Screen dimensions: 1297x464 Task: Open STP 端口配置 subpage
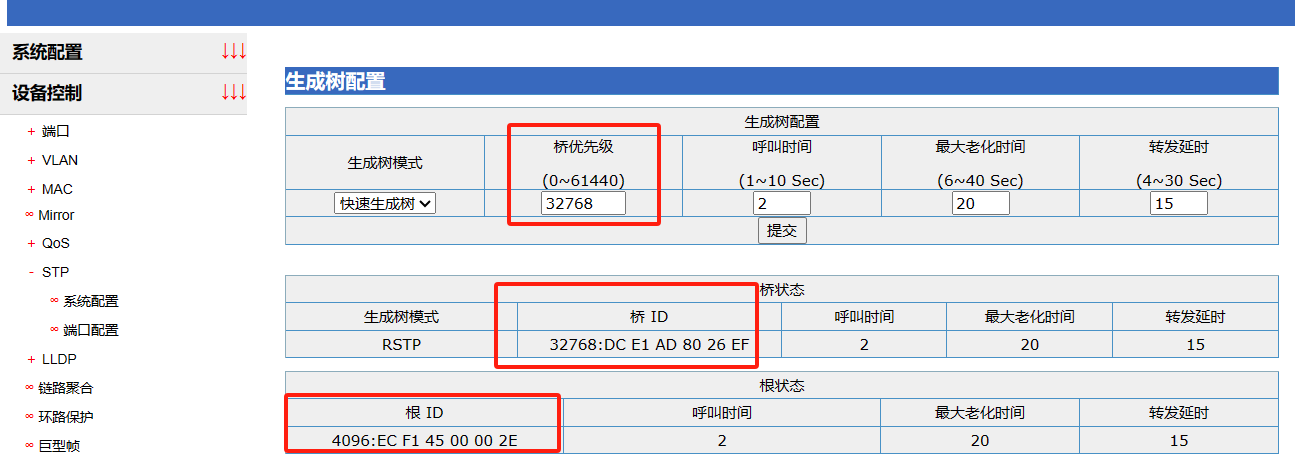coord(90,330)
